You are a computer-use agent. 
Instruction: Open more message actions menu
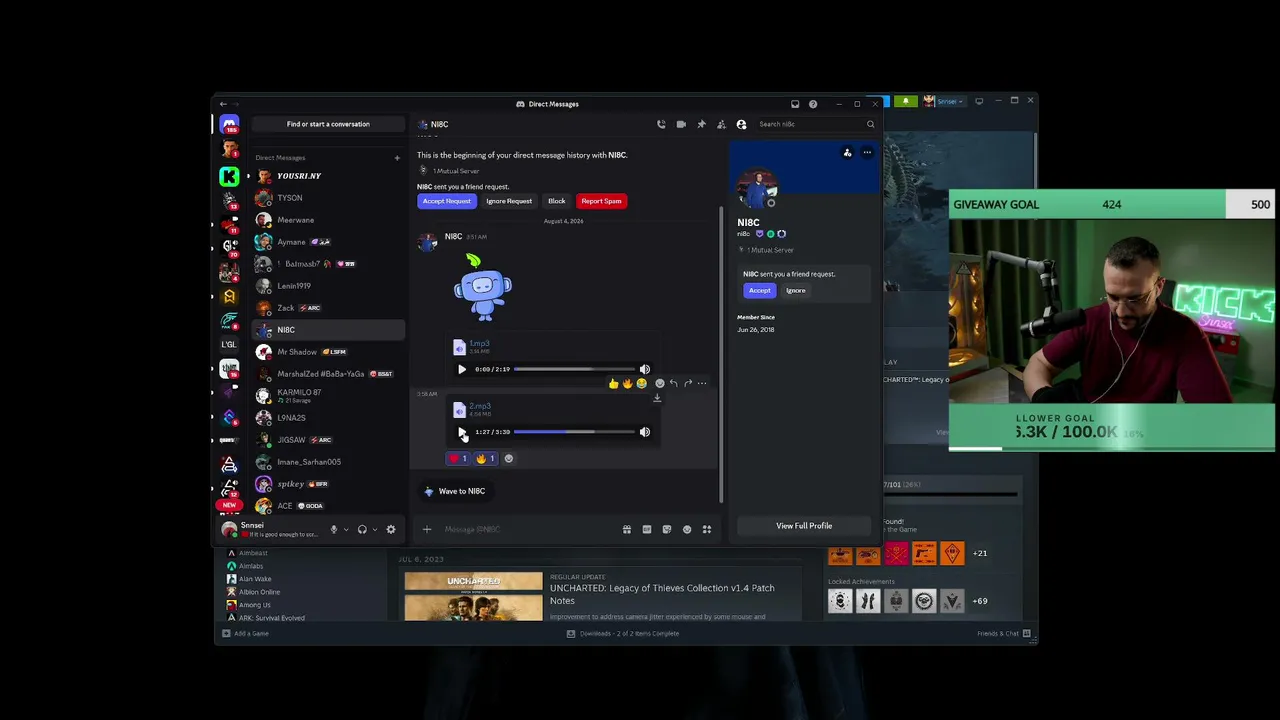pos(702,383)
